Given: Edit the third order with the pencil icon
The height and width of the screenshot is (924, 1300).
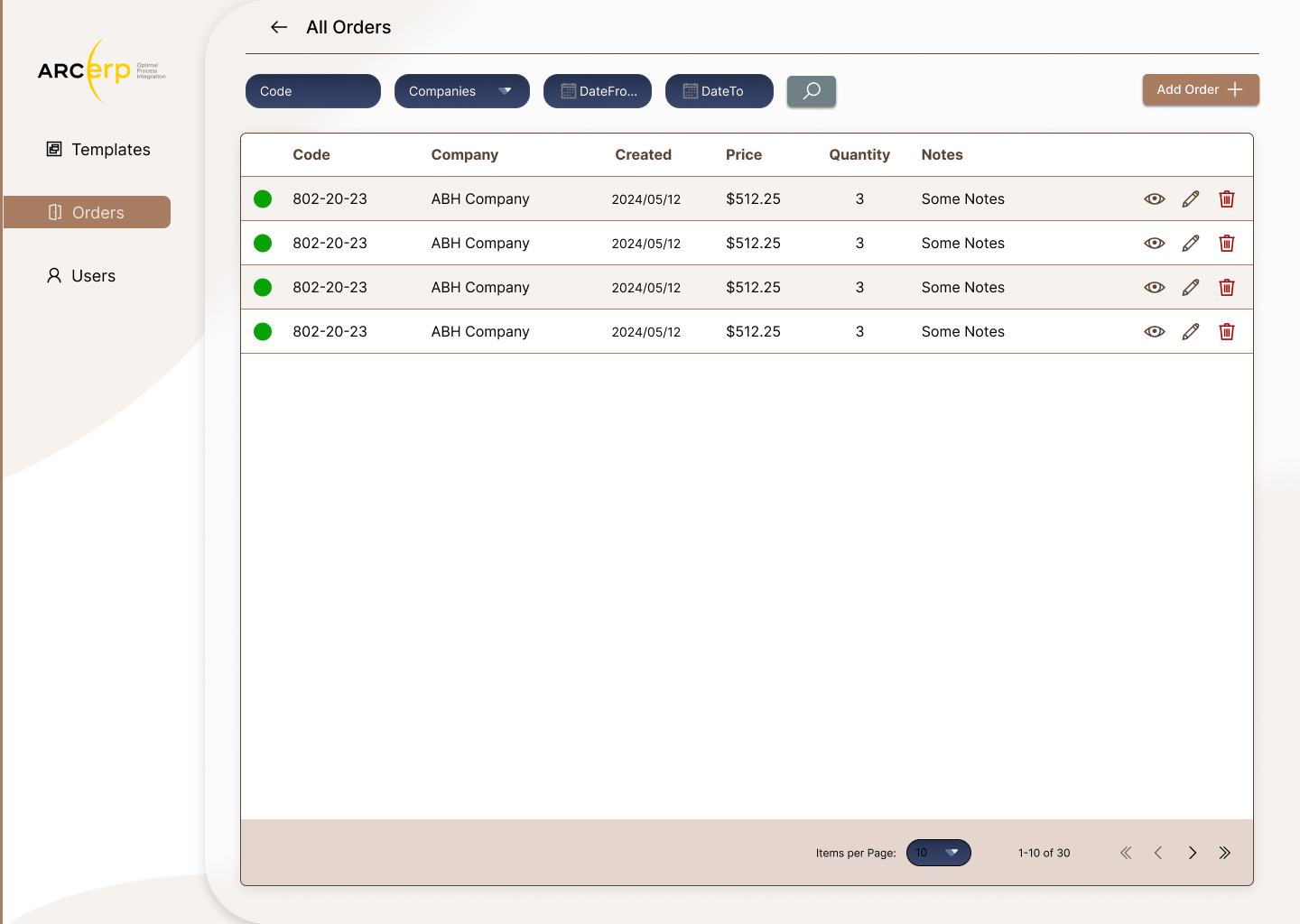Looking at the screenshot, I should (x=1191, y=287).
